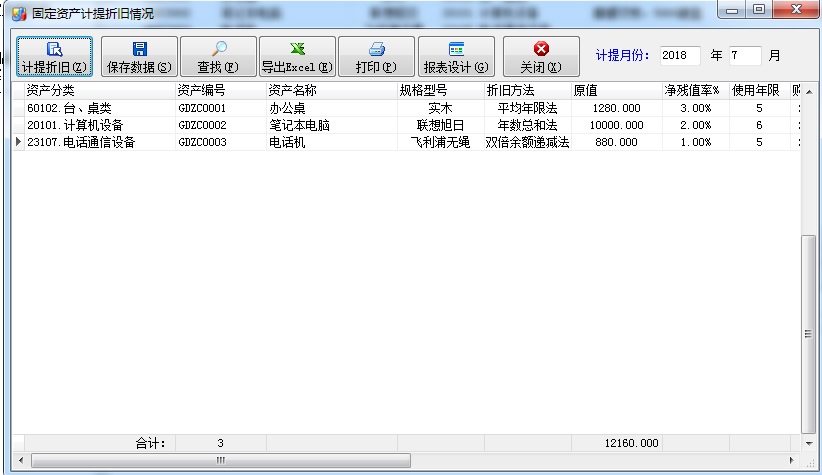
Task: Click specification cell 飞利浦无绳
Action: [x=440, y=142]
